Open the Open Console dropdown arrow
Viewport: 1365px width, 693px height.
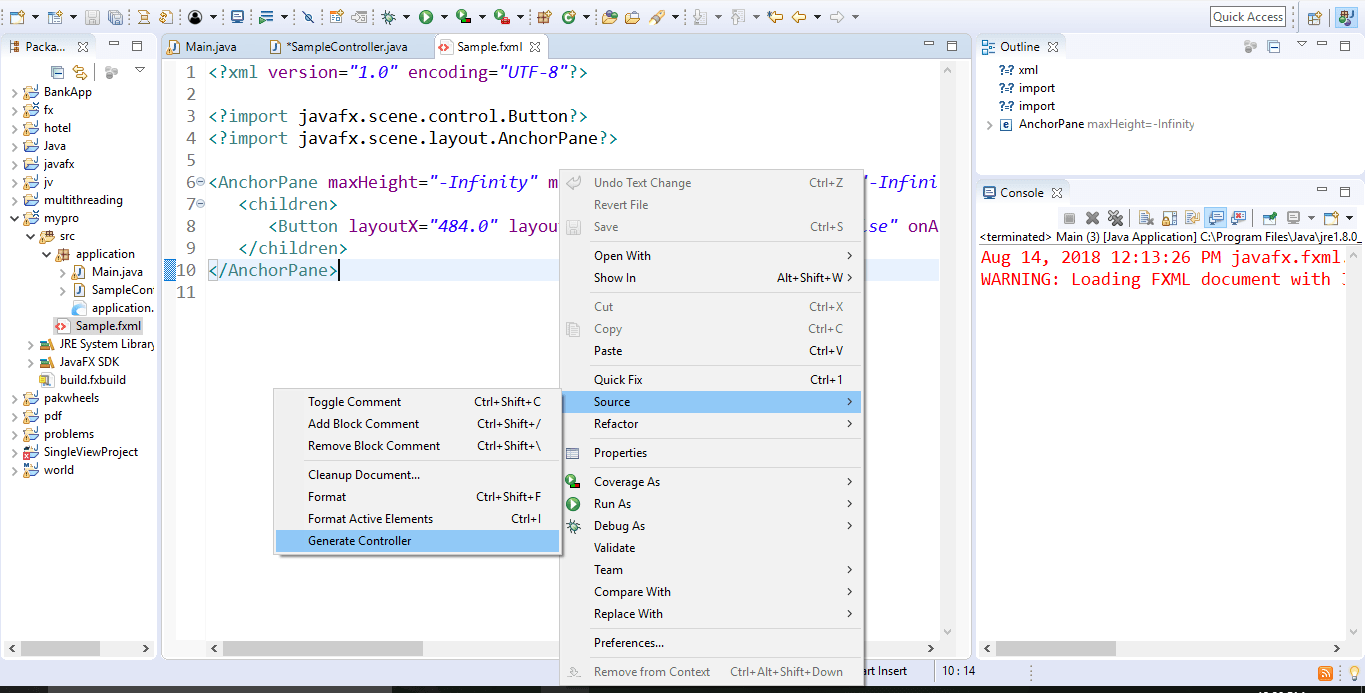click(1349, 220)
